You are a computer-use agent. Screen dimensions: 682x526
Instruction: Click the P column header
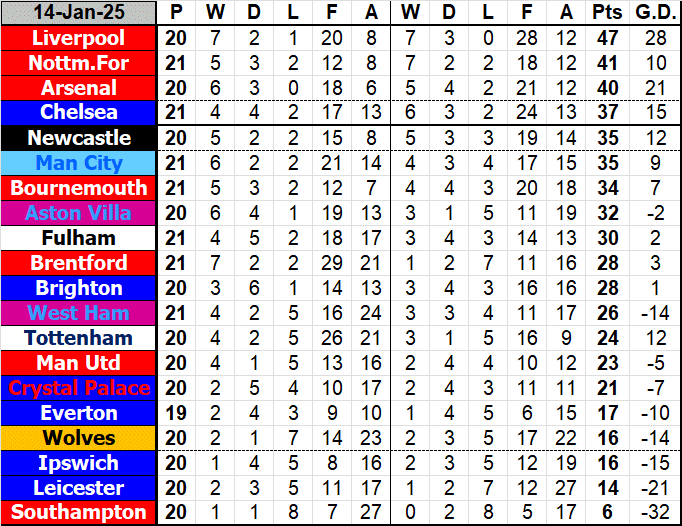[x=177, y=13]
